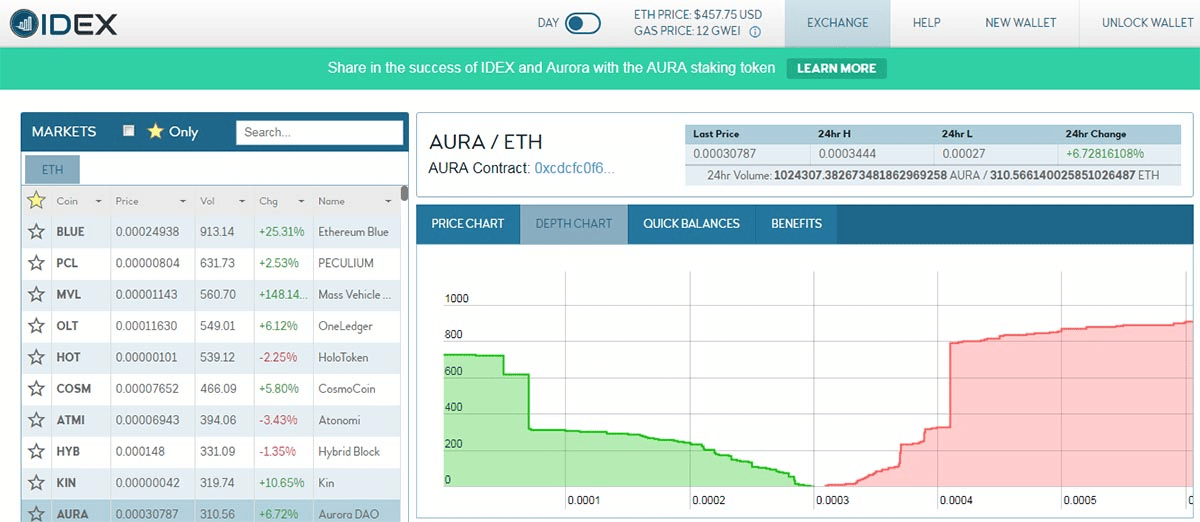This screenshot has height=522, width=1200.
Task: Click the LEARN MORE button
Action: 837,68
